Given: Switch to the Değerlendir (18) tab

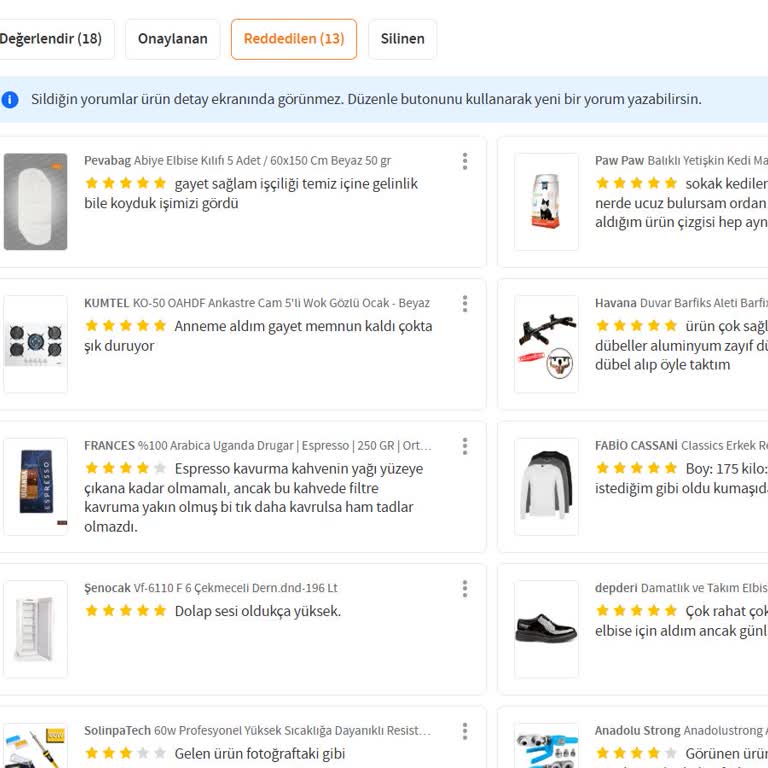Looking at the screenshot, I should (x=50, y=39).
